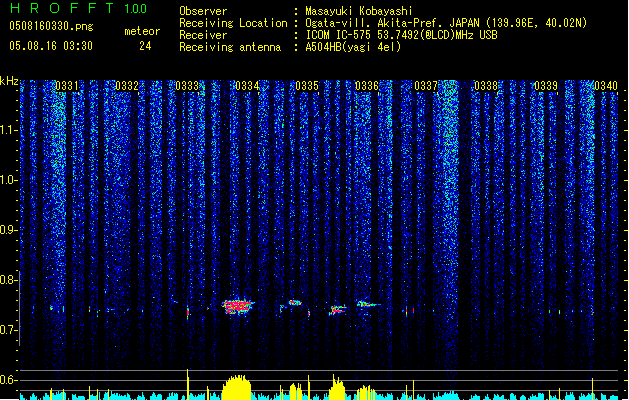Viewport: 629px width, 400px height.
Task: Select the filename 0508160330.png
Action: click(51, 27)
